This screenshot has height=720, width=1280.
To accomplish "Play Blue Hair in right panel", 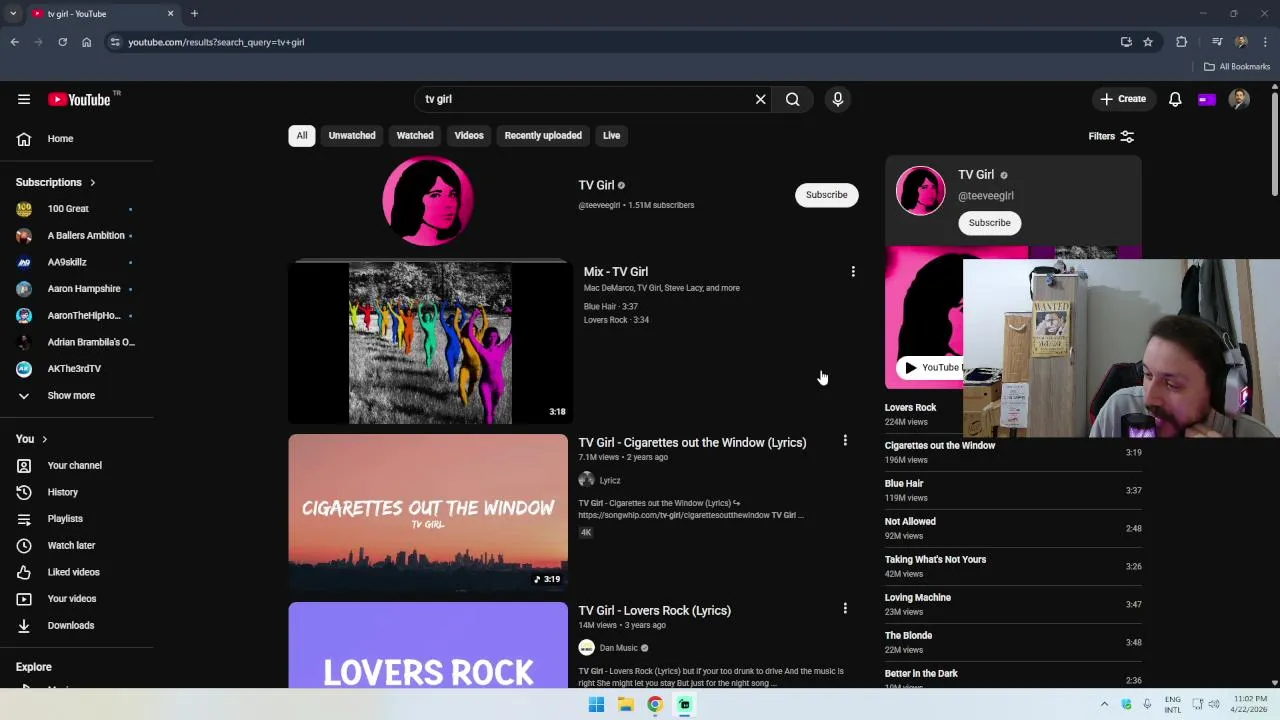I will [x=1012, y=490].
